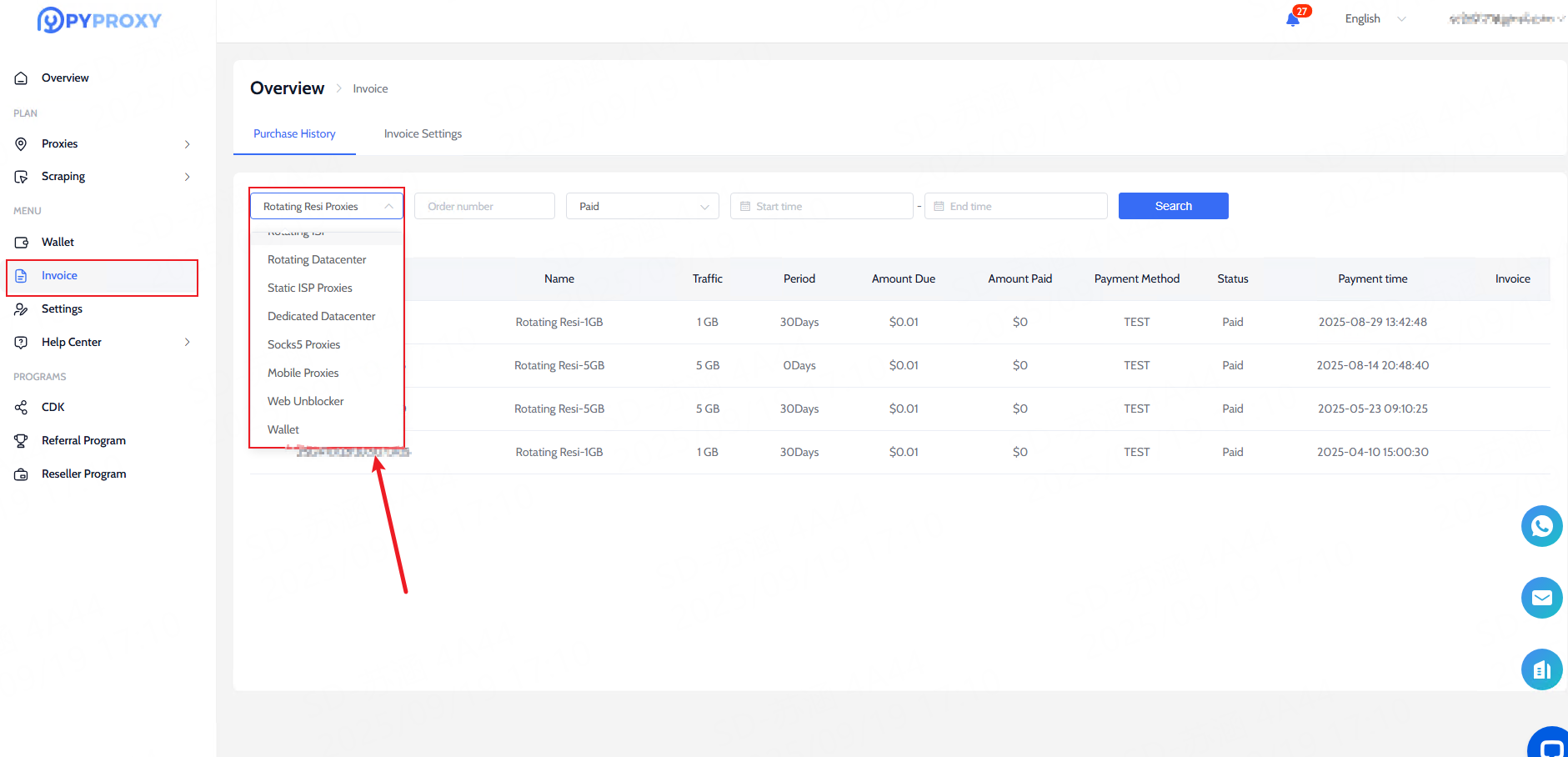Open the live chat bubble icon
The image size is (1568, 757).
point(1550,744)
